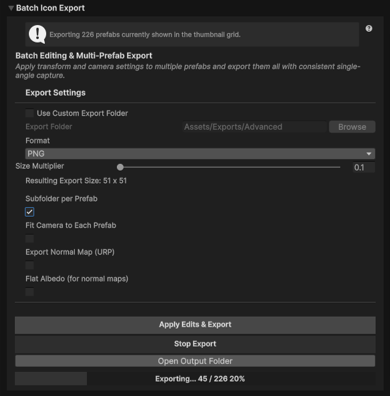This screenshot has width=390, height=396.
Task: Click the Subfolder per Prefab label
Action: (61, 199)
